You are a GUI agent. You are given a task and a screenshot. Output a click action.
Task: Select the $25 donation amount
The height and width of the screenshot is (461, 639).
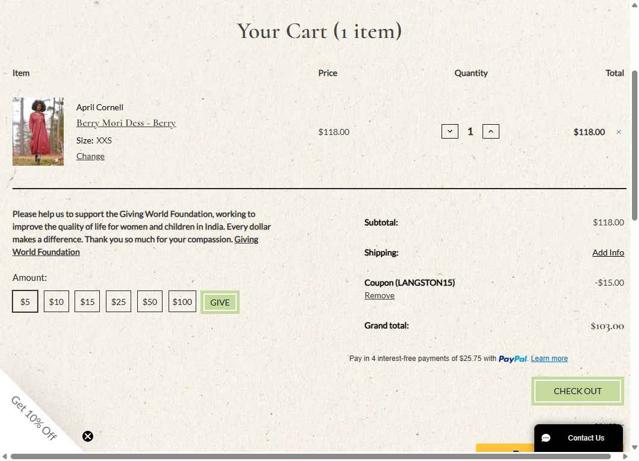pos(119,302)
